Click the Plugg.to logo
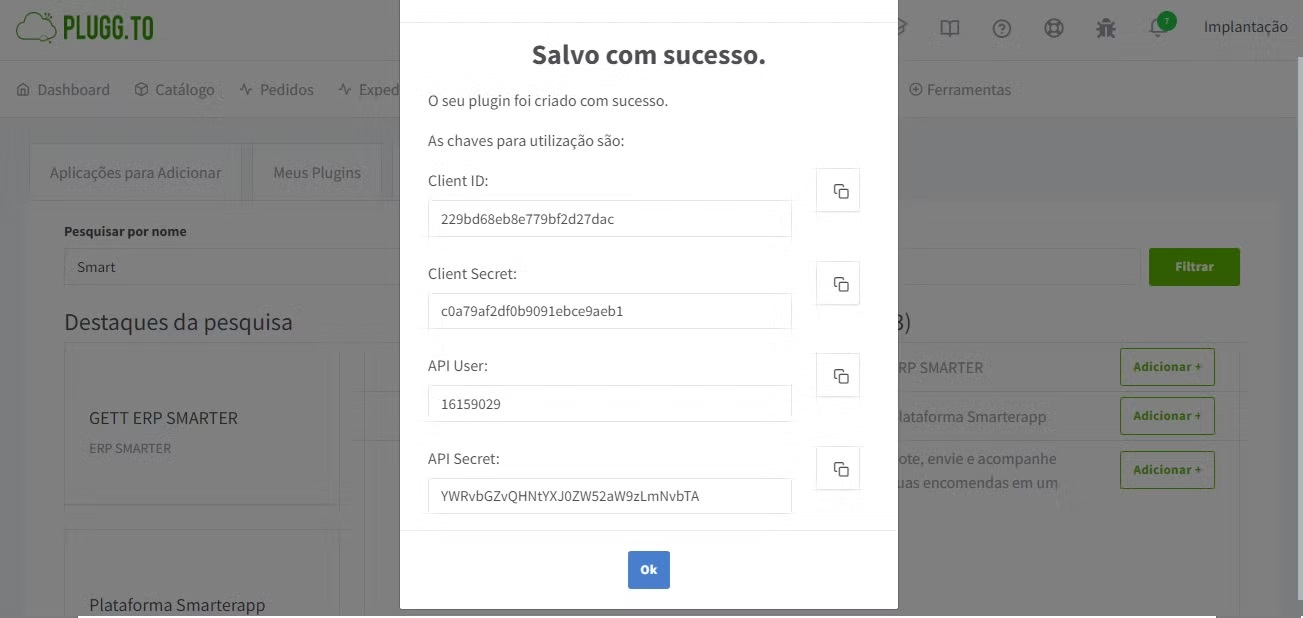This screenshot has height=618, width=1303. 85,28
